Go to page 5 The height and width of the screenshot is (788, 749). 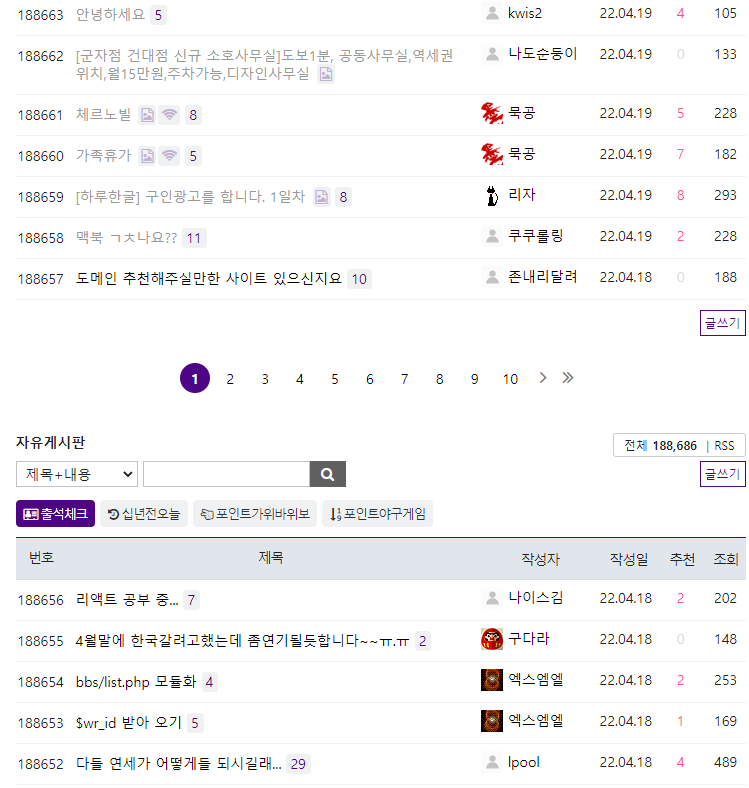click(x=335, y=379)
